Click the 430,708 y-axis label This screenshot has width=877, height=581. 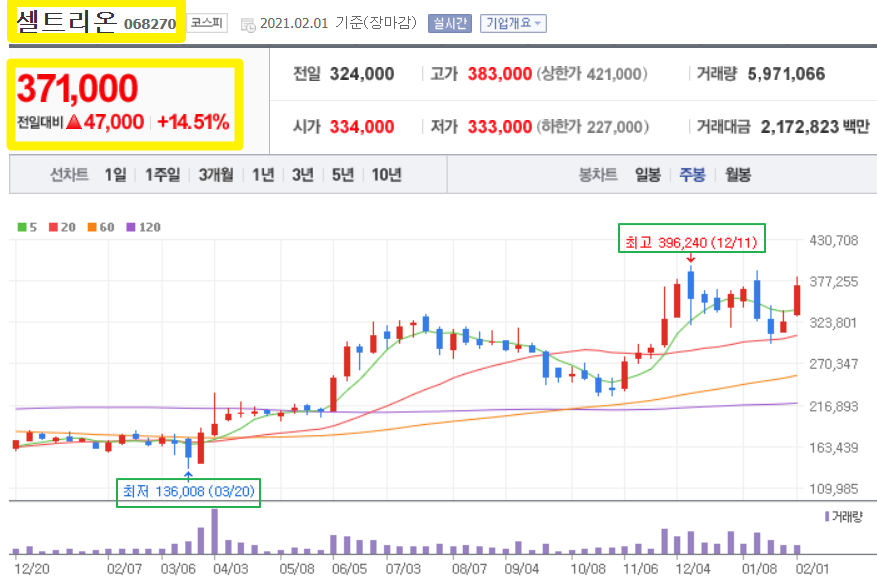click(833, 240)
